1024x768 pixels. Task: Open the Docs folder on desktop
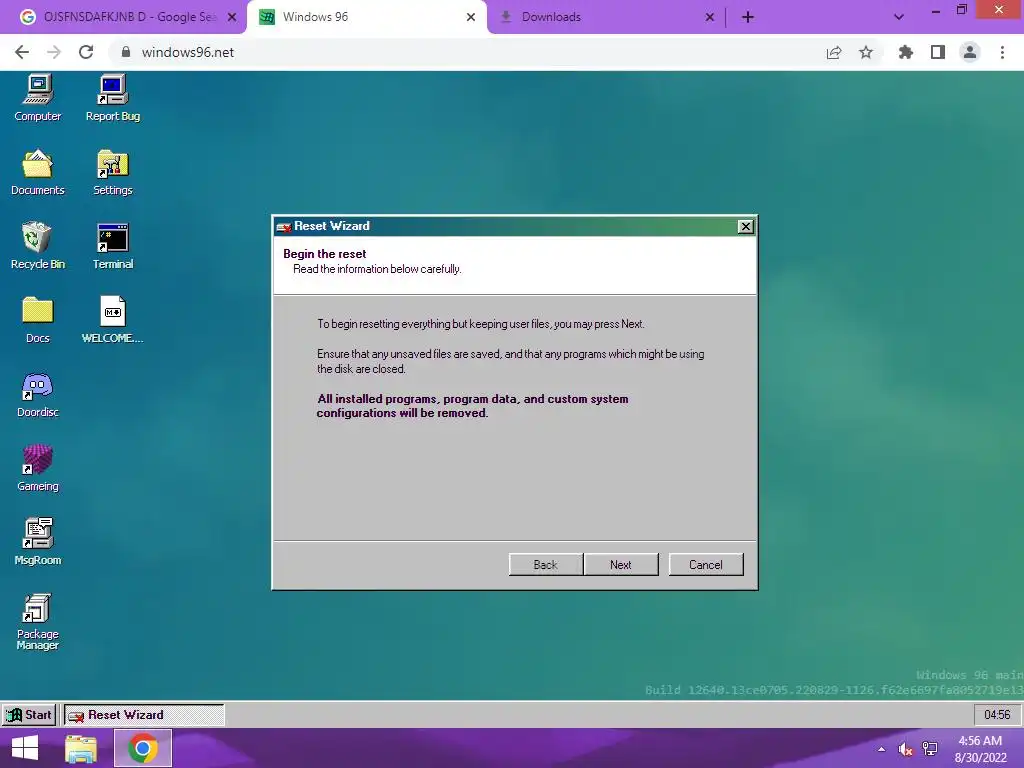point(37,320)
